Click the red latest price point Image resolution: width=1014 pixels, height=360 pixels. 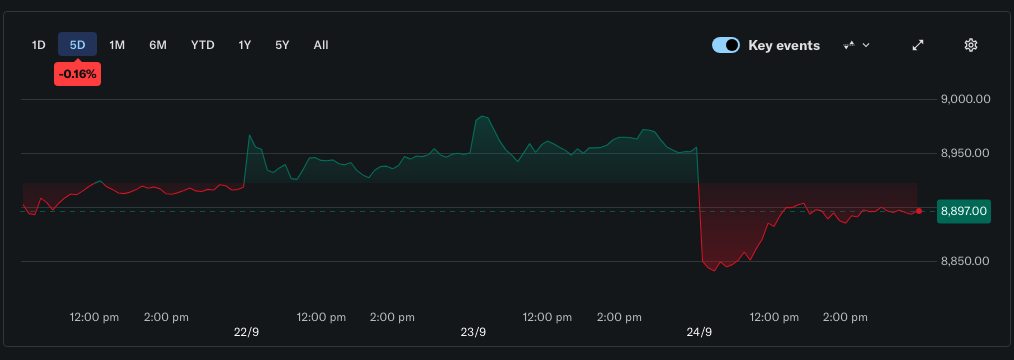919,211
